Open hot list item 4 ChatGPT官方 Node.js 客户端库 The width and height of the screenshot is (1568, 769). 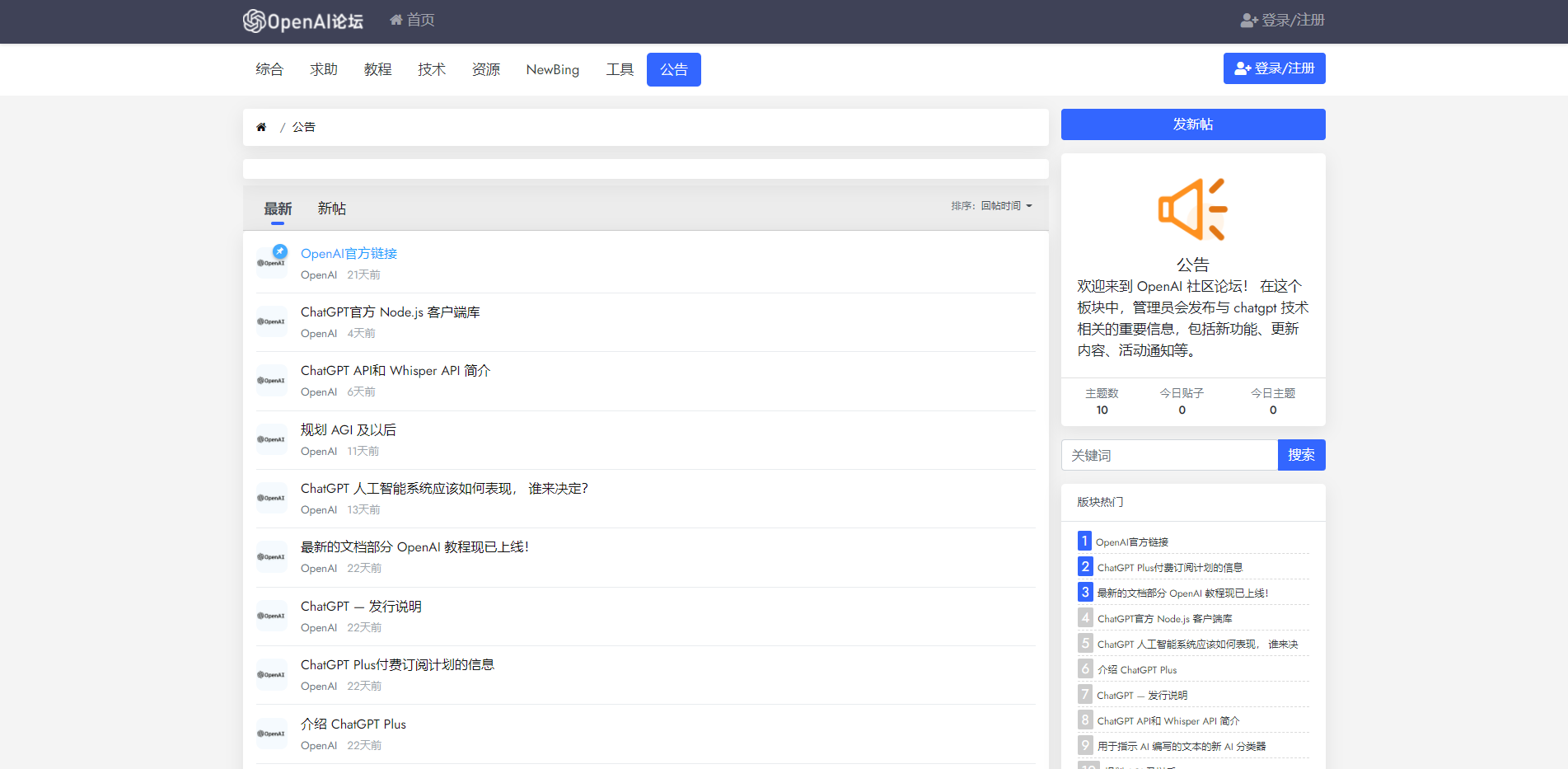pyautogui.click(x=1165, y=619)
